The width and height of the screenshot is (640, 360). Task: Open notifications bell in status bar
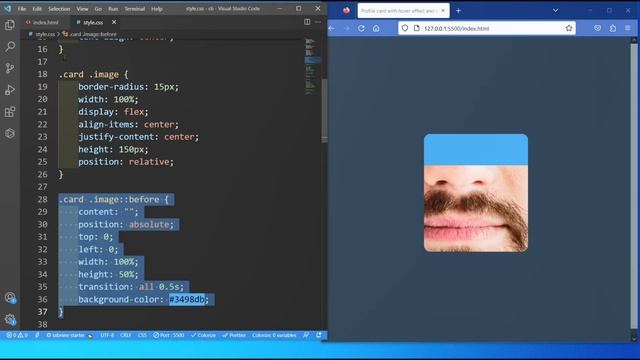tap(319, 335)
